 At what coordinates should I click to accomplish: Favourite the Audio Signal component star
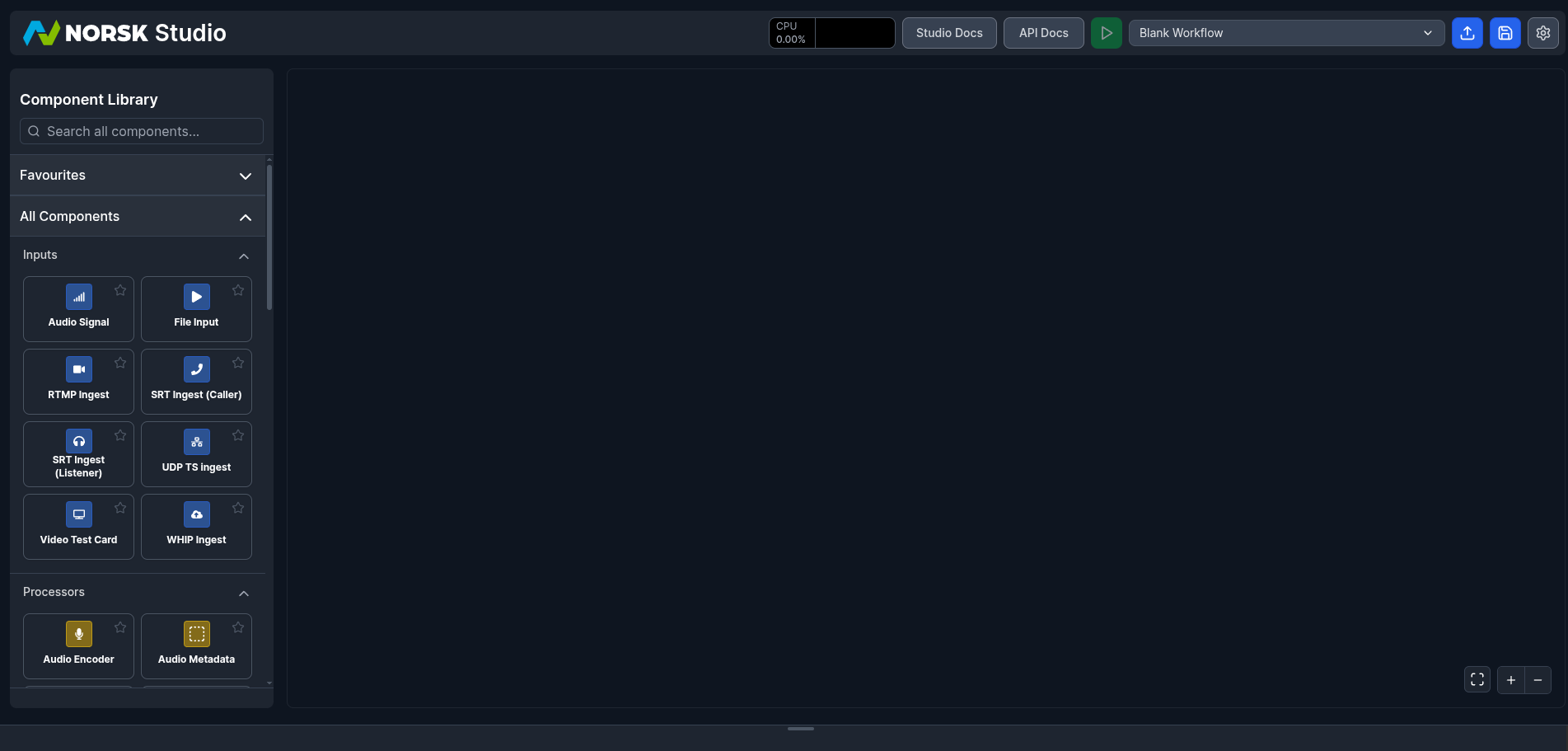120,290
